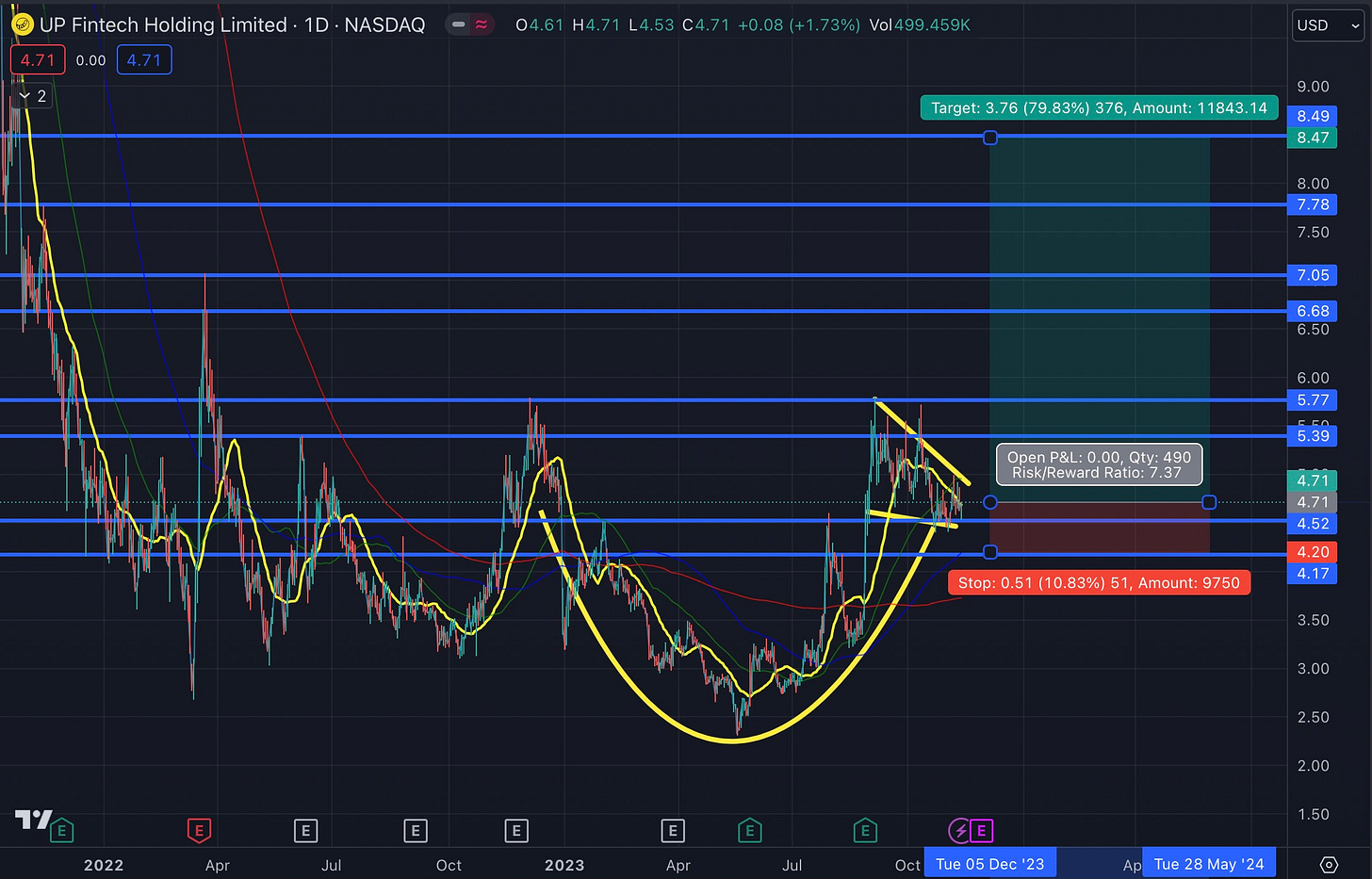Click the red 4.71 sell price box

(38, 60)
